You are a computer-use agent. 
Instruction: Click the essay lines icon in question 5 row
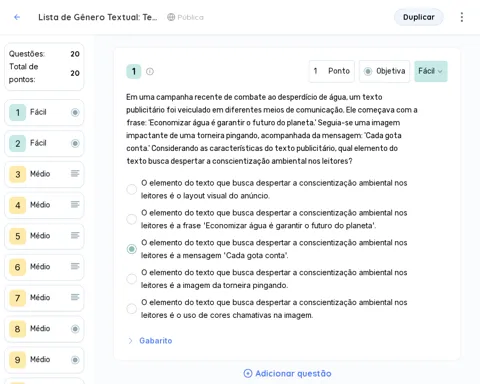[x=75, y=235]
